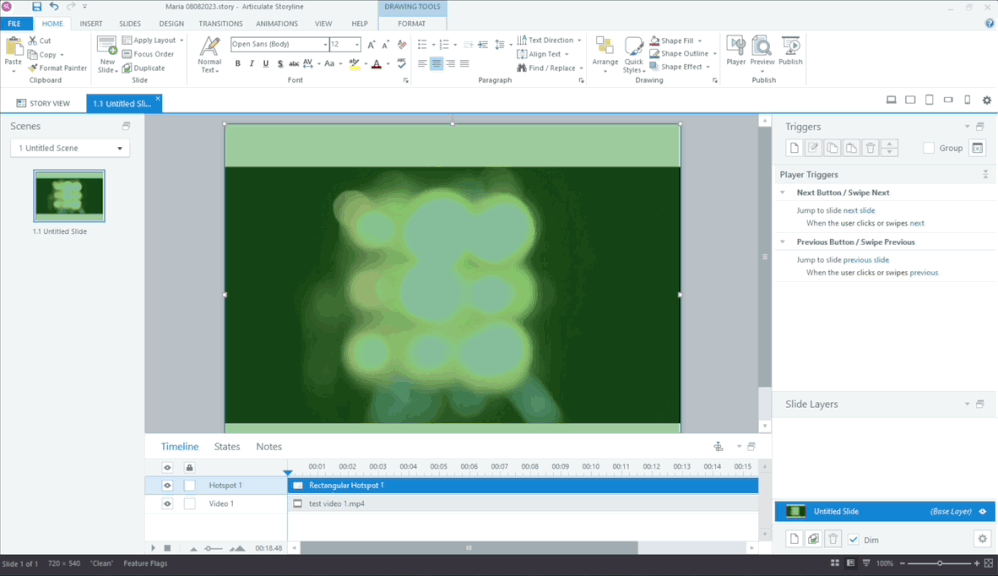
Task: Click the Bold formatting icon
Action: (x=238, y=64)
